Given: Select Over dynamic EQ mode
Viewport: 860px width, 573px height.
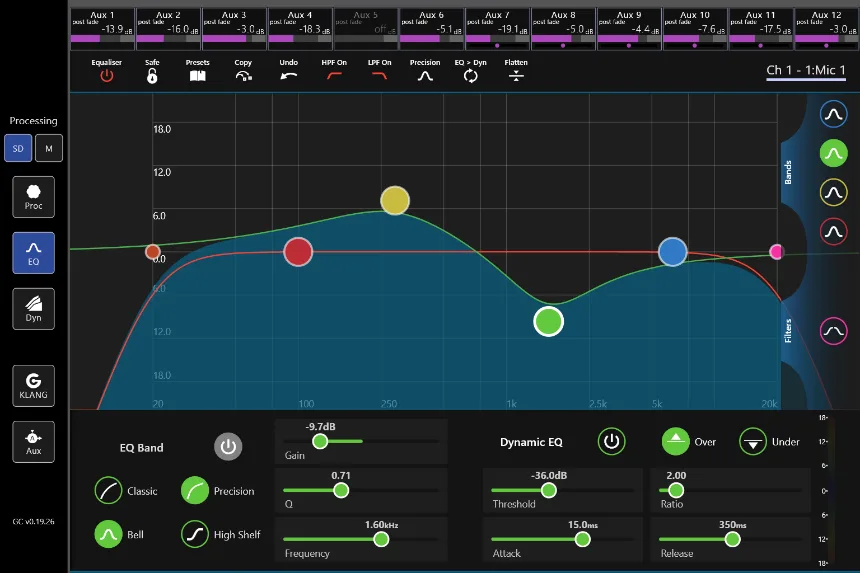Looking at the screenshot, I should (676, 441).
